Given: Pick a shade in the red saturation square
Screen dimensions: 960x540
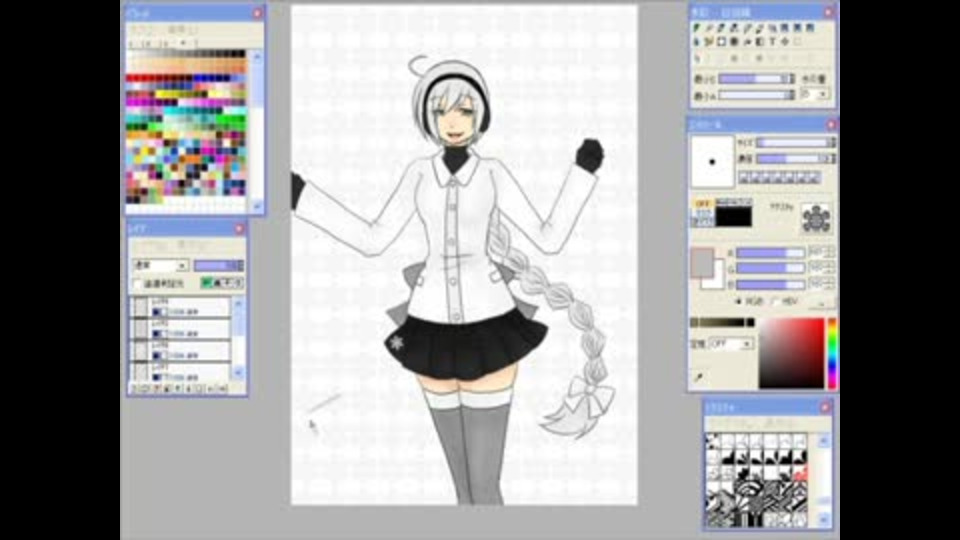Looking at the screenshot, I should (x=792, y=353).
